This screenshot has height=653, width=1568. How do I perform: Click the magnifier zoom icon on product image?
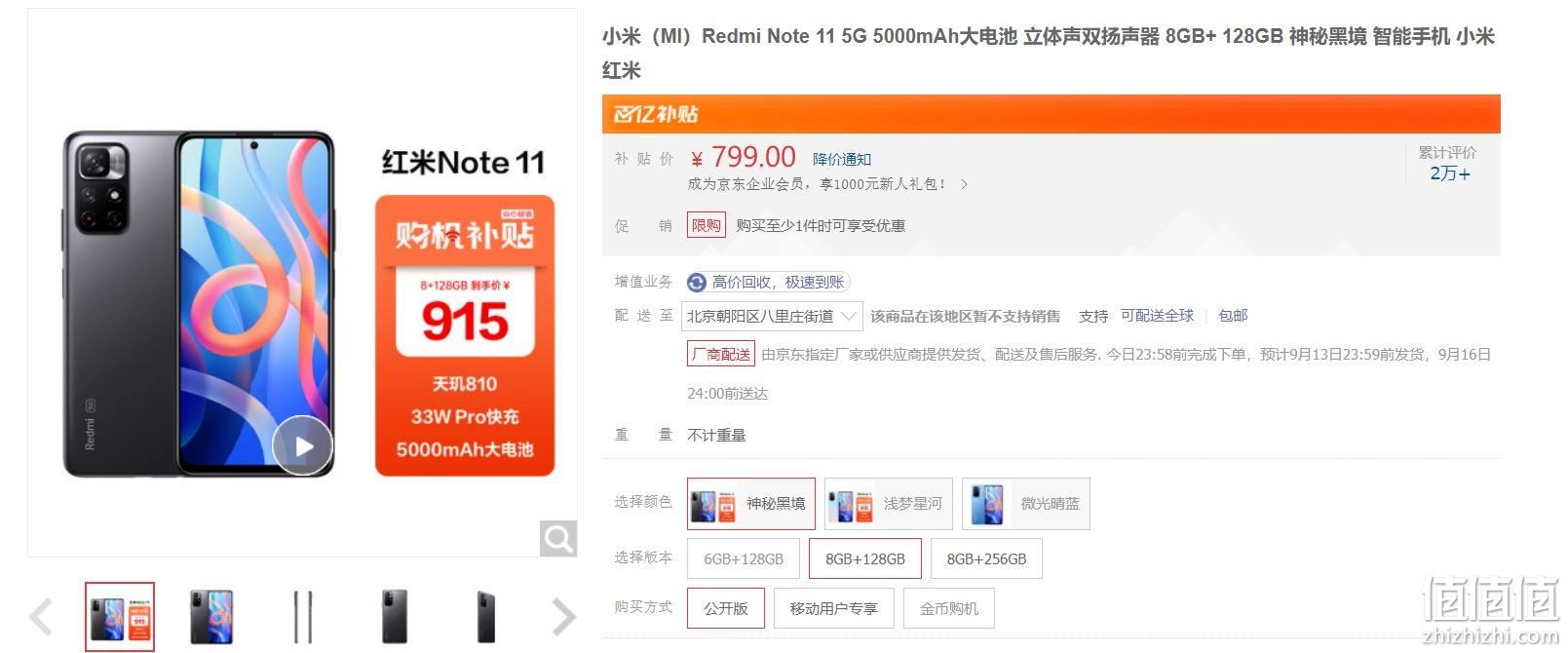pyautogui.click(x=558, y=538)
